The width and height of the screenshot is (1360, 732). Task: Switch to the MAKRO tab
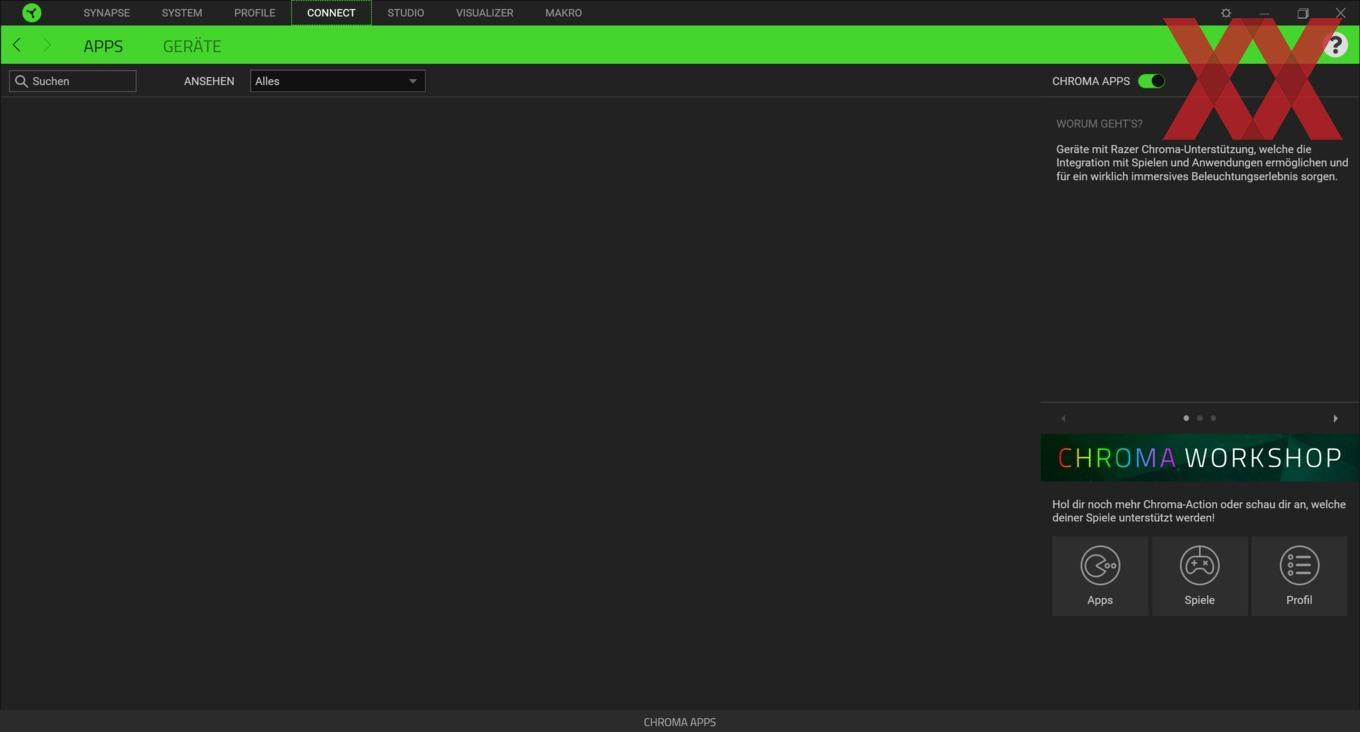click(x=563, y=13)
